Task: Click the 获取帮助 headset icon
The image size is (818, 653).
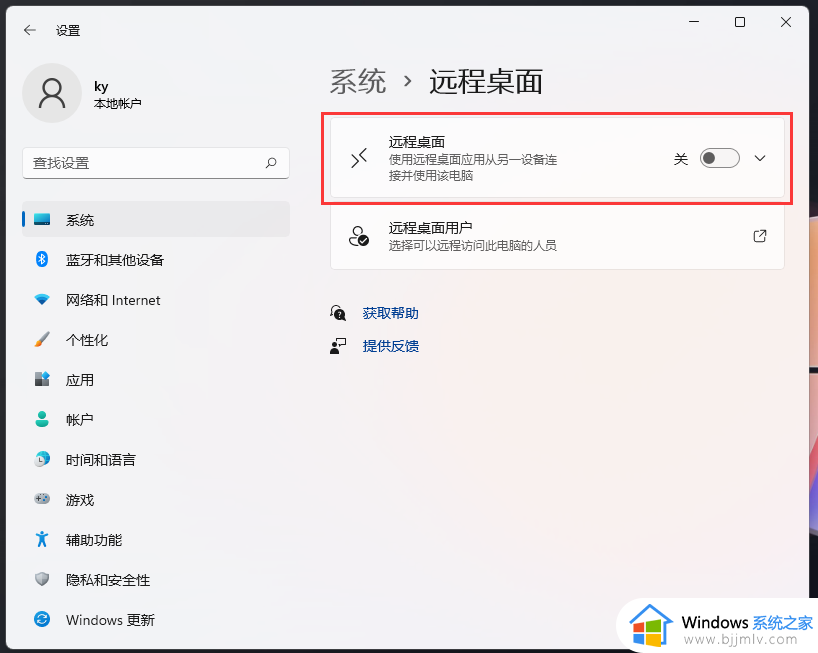Action: (338, 313)
